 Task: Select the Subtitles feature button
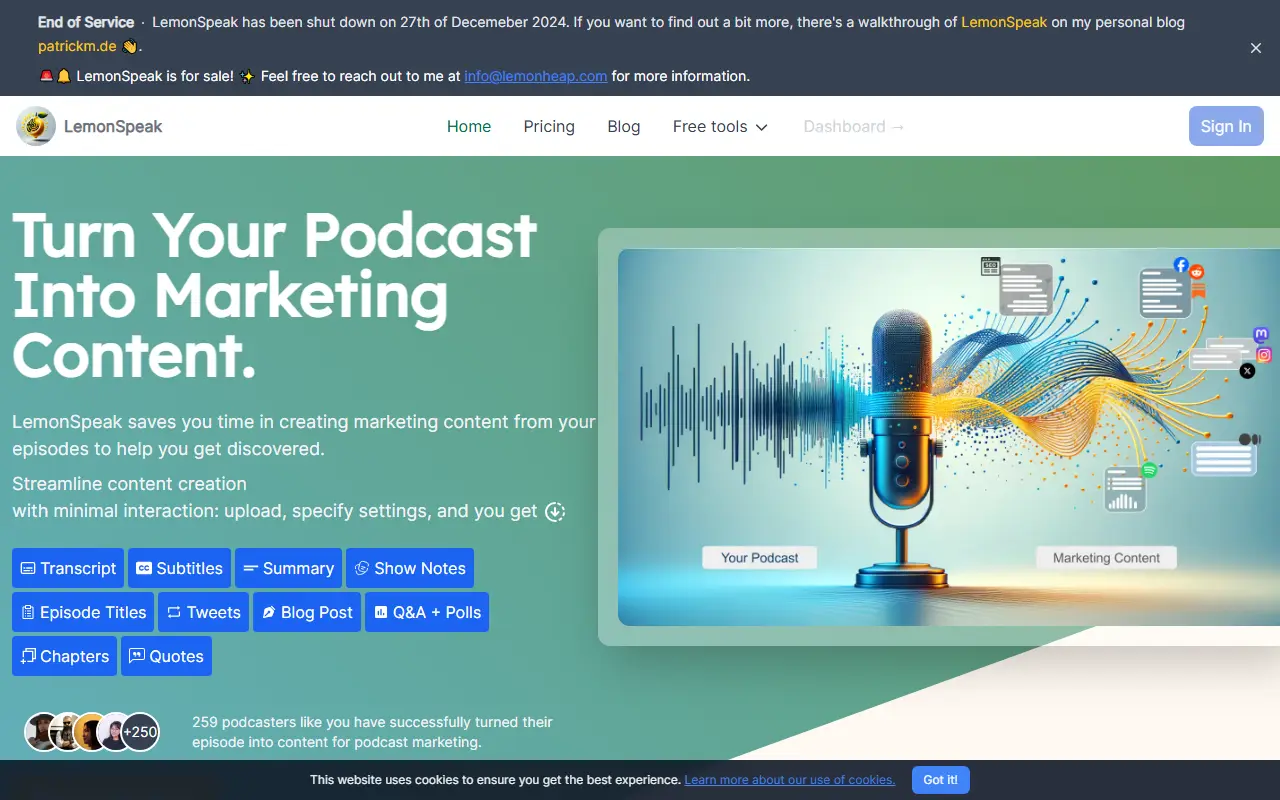click(179, 568)
